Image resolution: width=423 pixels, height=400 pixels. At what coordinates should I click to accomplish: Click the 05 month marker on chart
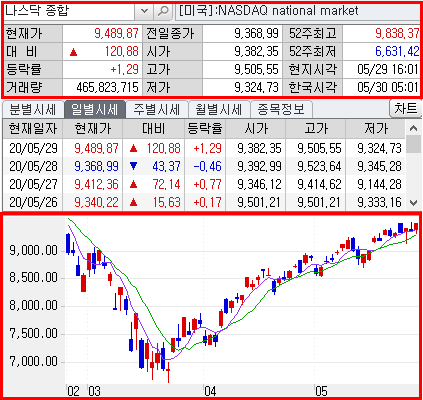click(321, 391)
